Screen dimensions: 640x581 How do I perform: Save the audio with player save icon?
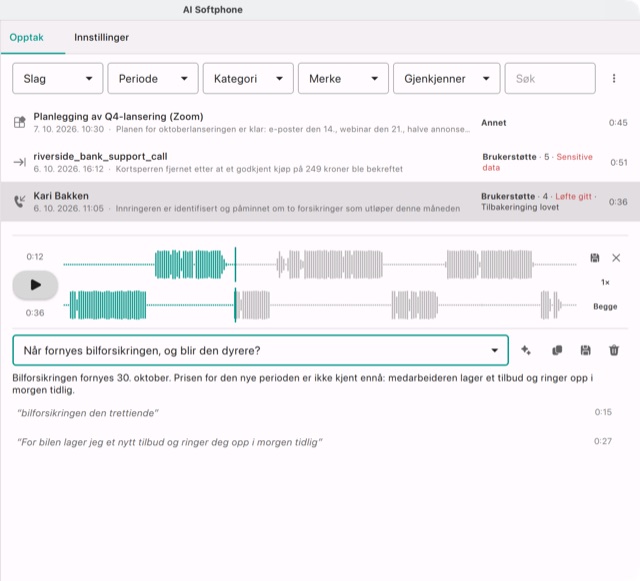[x=595, y=258]
